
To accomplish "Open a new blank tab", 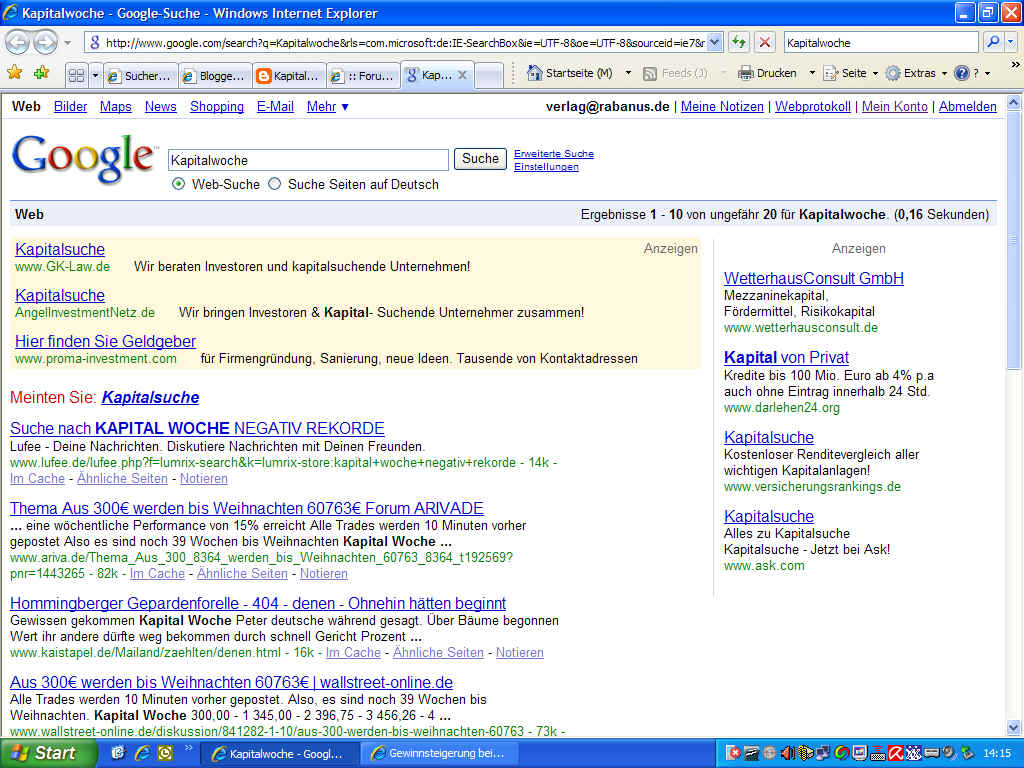I will click(488, 76).
